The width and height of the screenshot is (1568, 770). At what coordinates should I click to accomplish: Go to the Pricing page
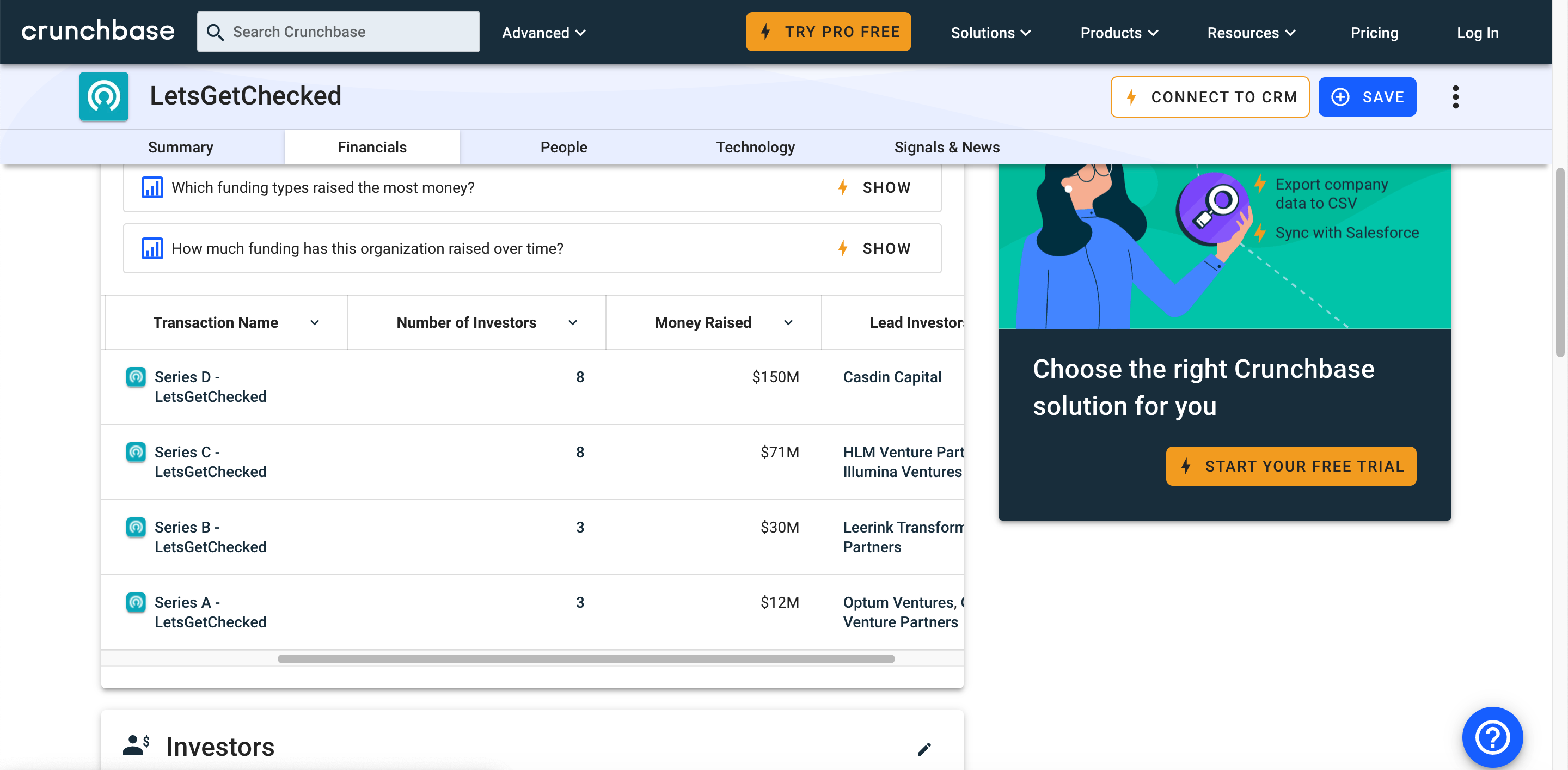point(1374,33)
